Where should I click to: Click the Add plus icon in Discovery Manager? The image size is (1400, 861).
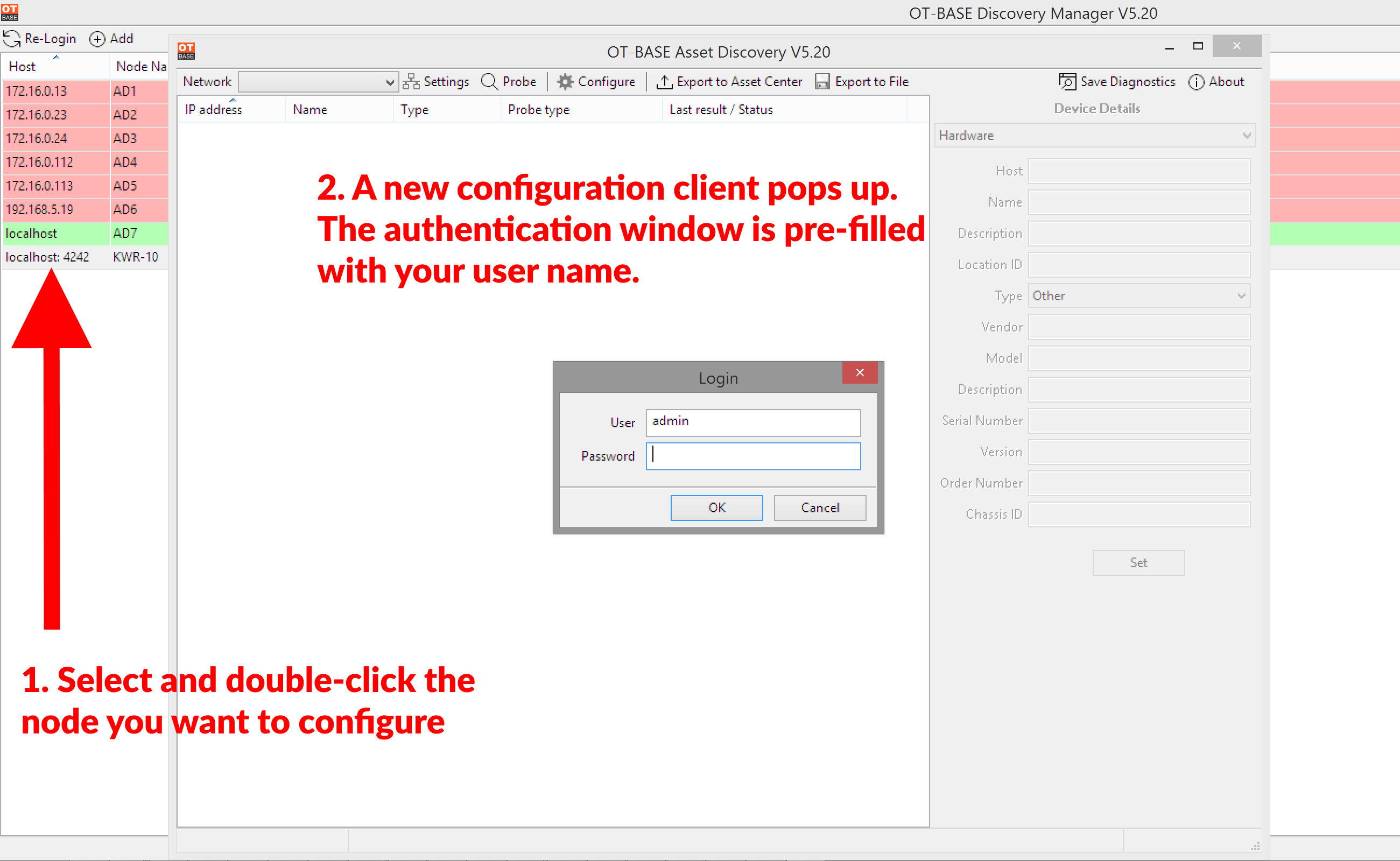(x=97, y=39)
